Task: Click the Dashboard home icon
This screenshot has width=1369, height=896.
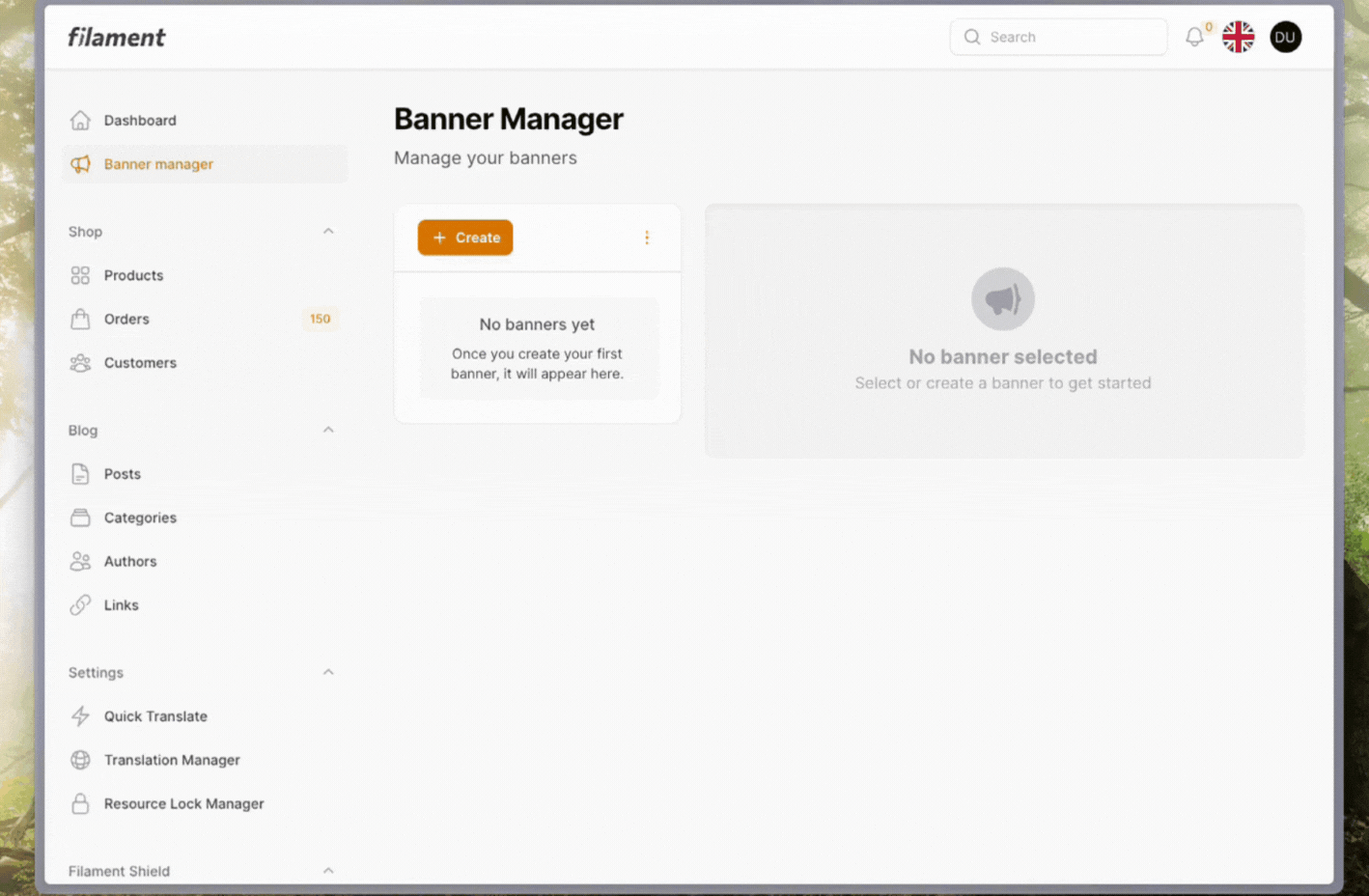Action: coord(80,120)
